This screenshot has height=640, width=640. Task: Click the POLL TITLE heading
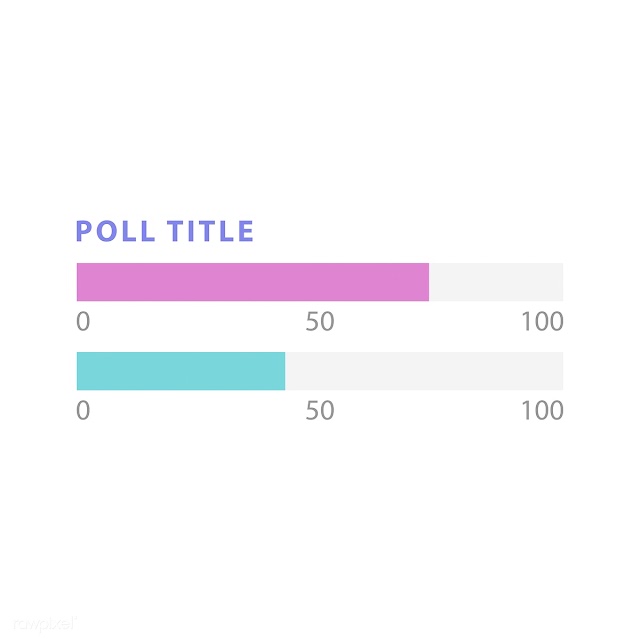[165, 231]
